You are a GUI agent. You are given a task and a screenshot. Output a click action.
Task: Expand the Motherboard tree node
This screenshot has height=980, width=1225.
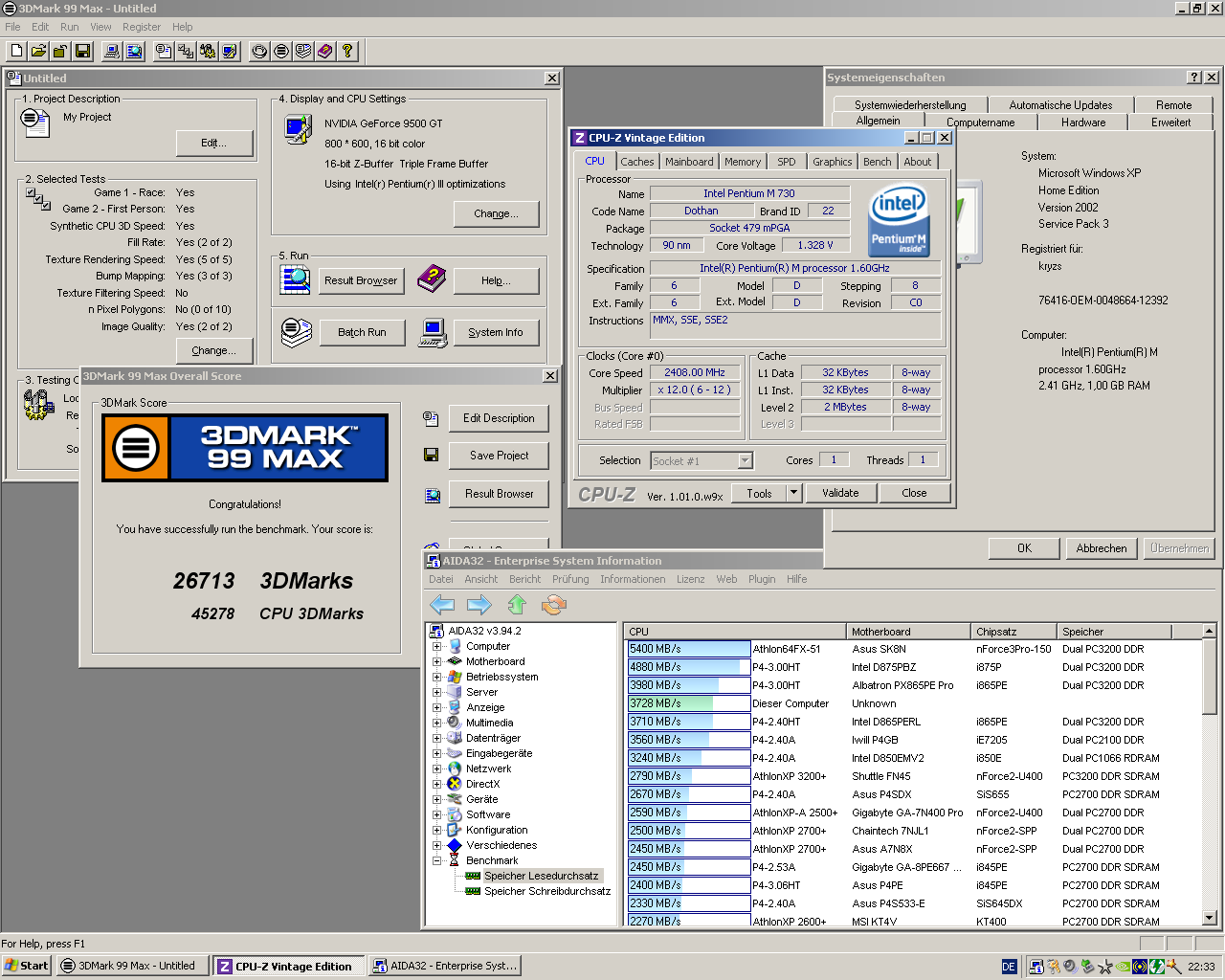click(436, 661)
